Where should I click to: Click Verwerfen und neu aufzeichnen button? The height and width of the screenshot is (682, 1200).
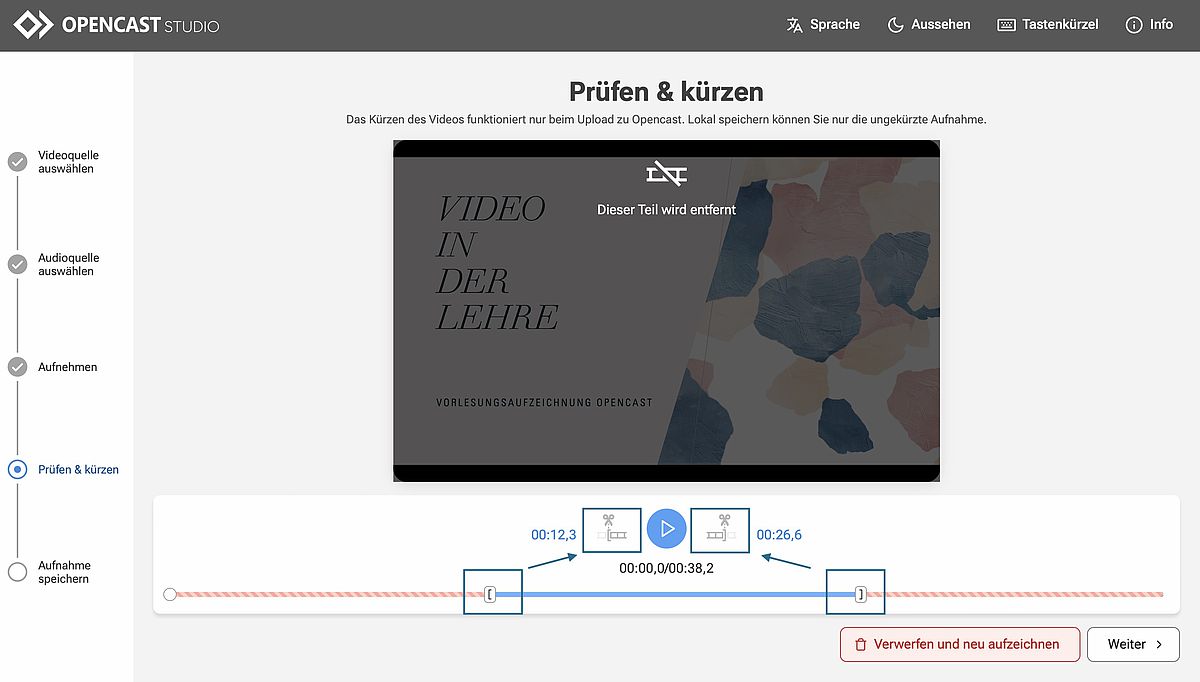[x=960, y=644]
